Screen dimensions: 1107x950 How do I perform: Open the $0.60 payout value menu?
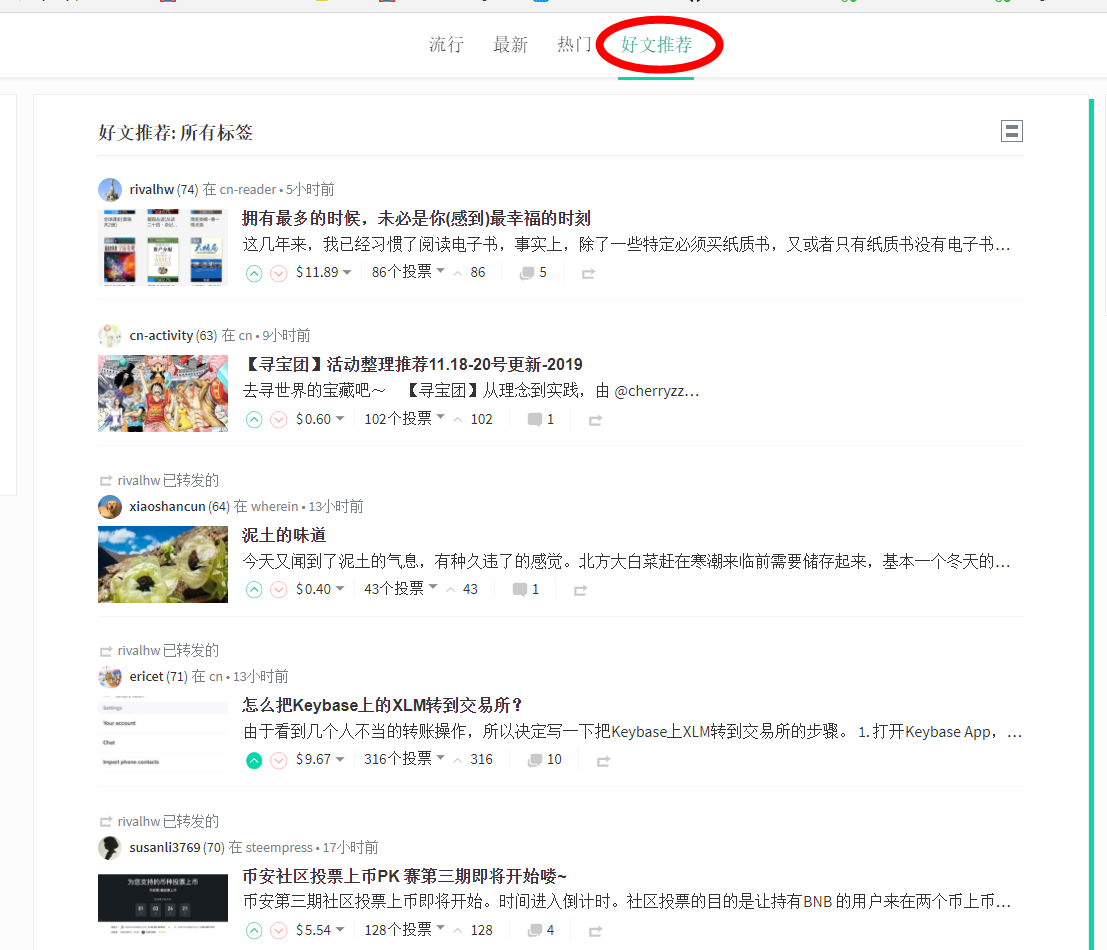(x=314, y=419)
